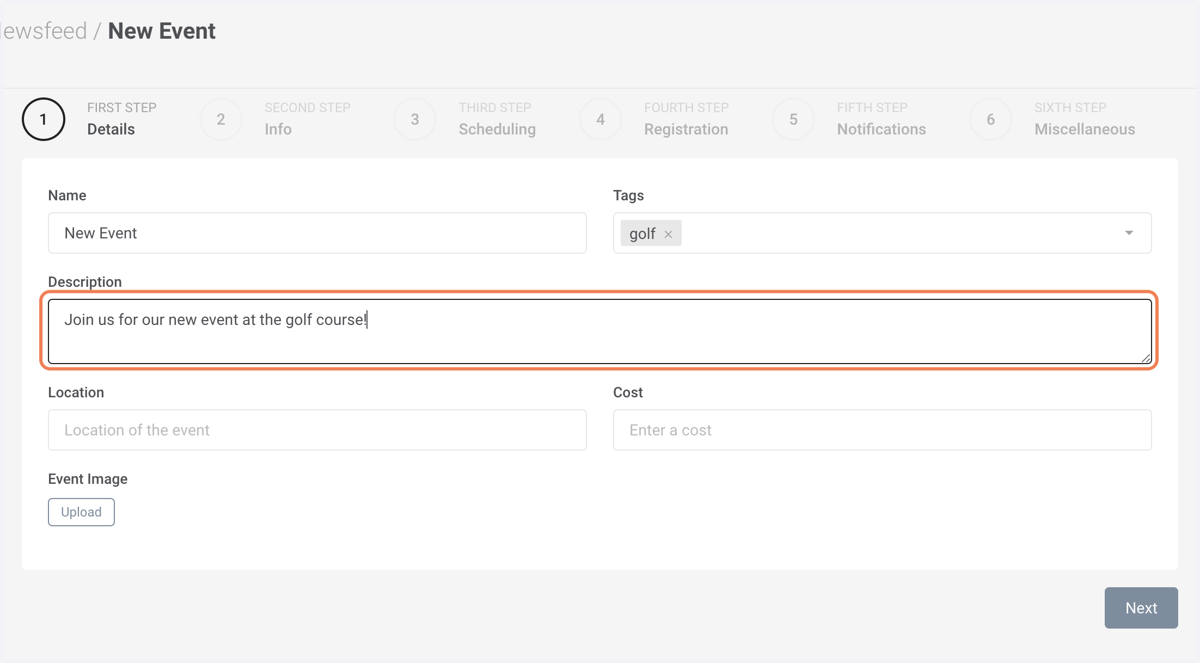Open the Miscellaneous step
Image resolution: width=1200 pixels, height=663 pixels.
(1053, 119)
